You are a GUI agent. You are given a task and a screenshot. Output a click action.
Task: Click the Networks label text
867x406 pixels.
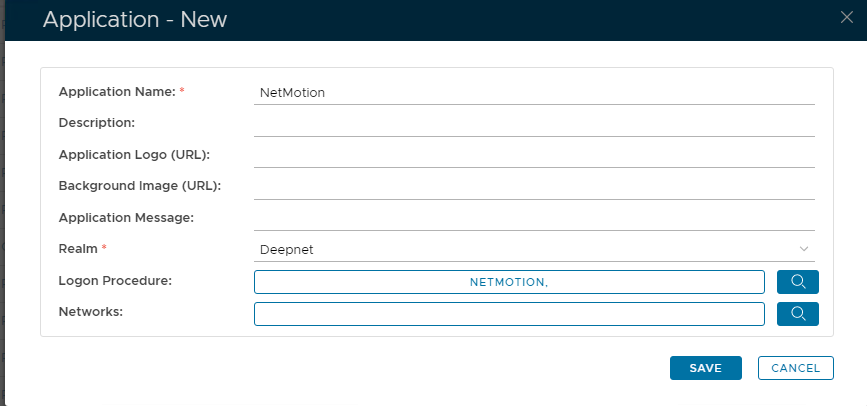point(91,312)
